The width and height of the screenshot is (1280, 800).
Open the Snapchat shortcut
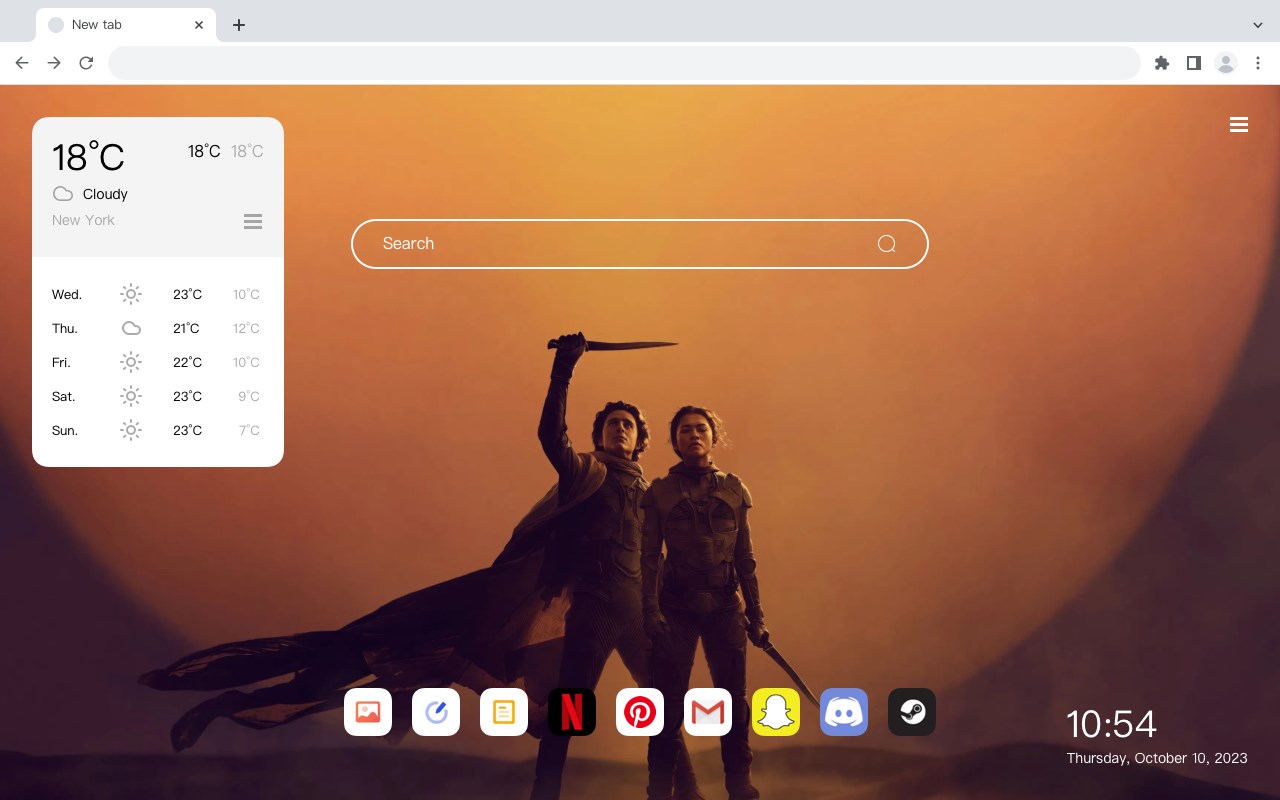coord(776,712)
